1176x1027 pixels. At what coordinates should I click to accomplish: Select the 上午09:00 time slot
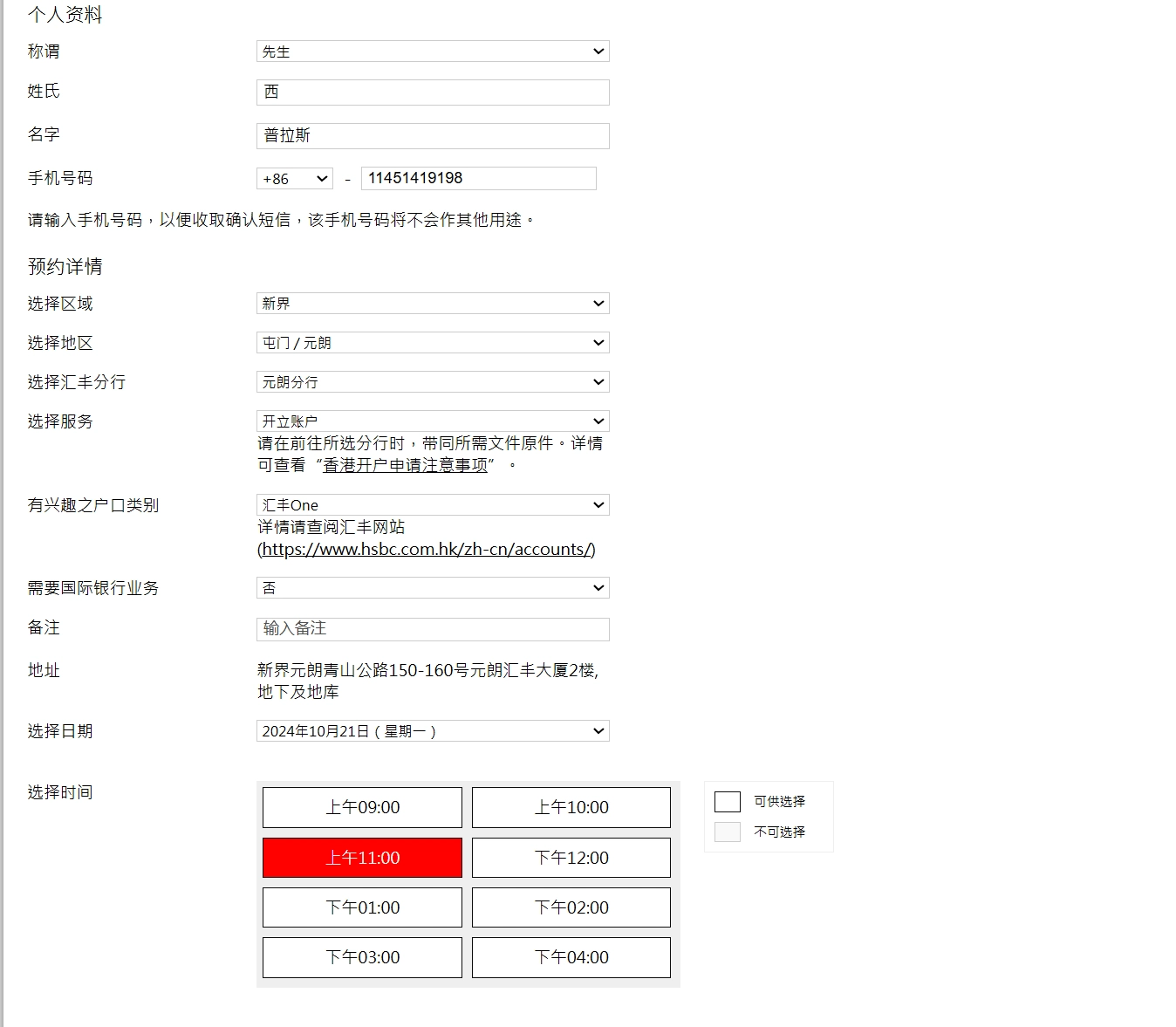pyautogui.click(x=362, y=808)
